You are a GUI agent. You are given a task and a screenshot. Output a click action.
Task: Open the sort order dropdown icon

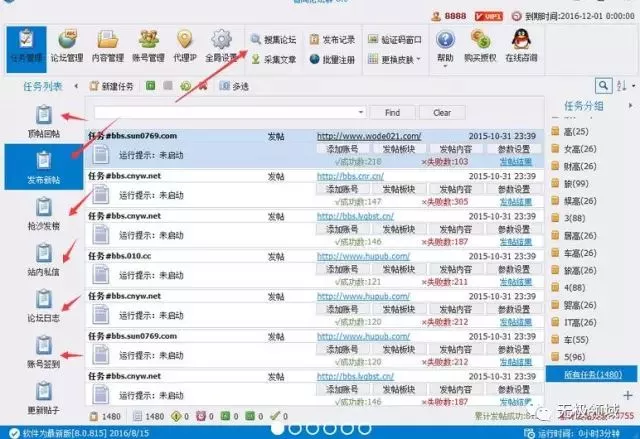(x=626, y=86)
